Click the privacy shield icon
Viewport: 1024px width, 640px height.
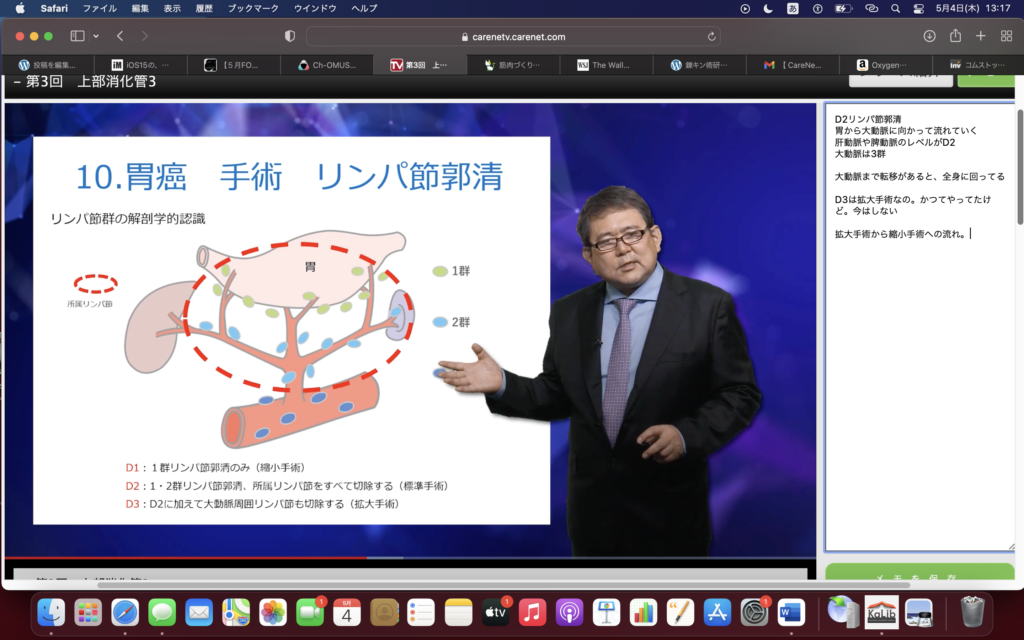tap(290, 36)
